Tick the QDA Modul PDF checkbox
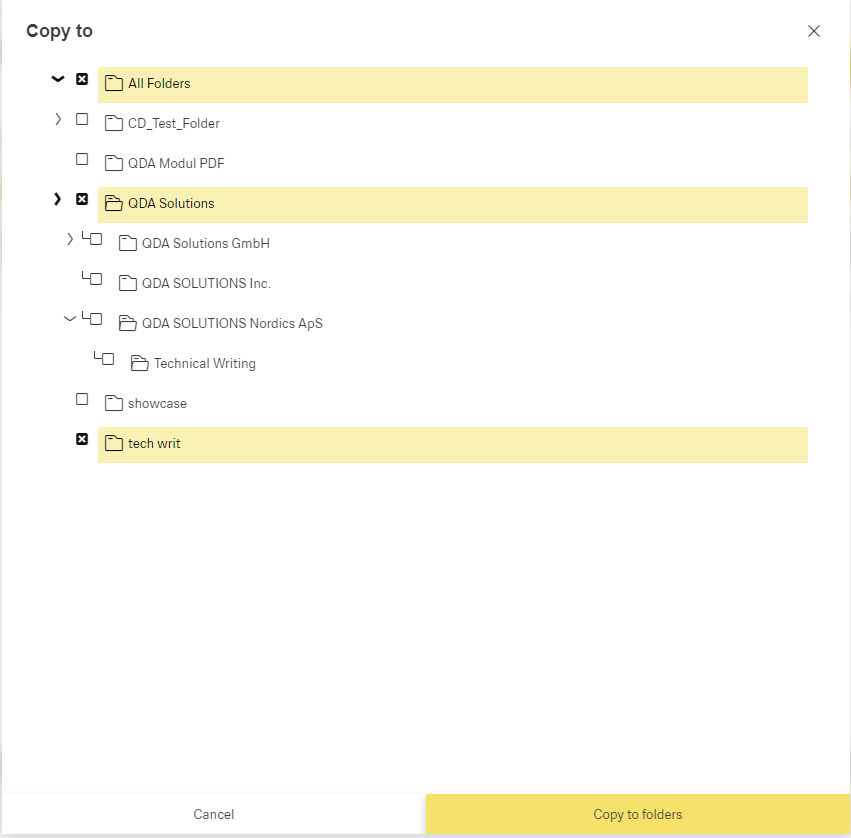851x838 pixels. 82,159
